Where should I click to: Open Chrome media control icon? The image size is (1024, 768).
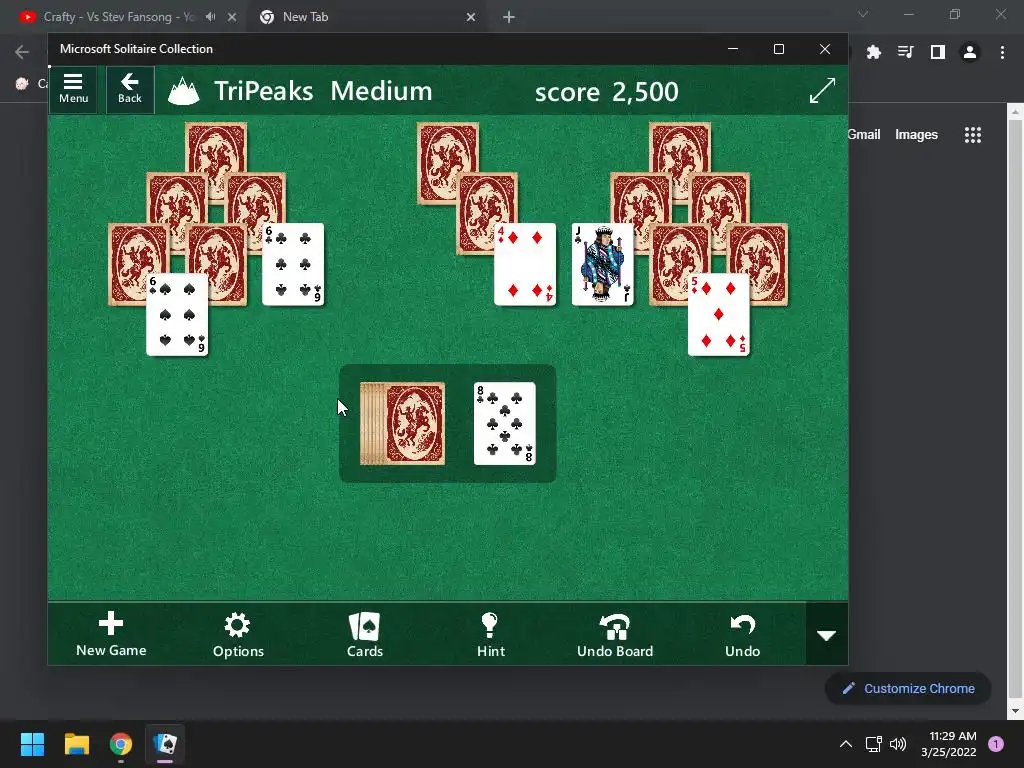point(905,52)
